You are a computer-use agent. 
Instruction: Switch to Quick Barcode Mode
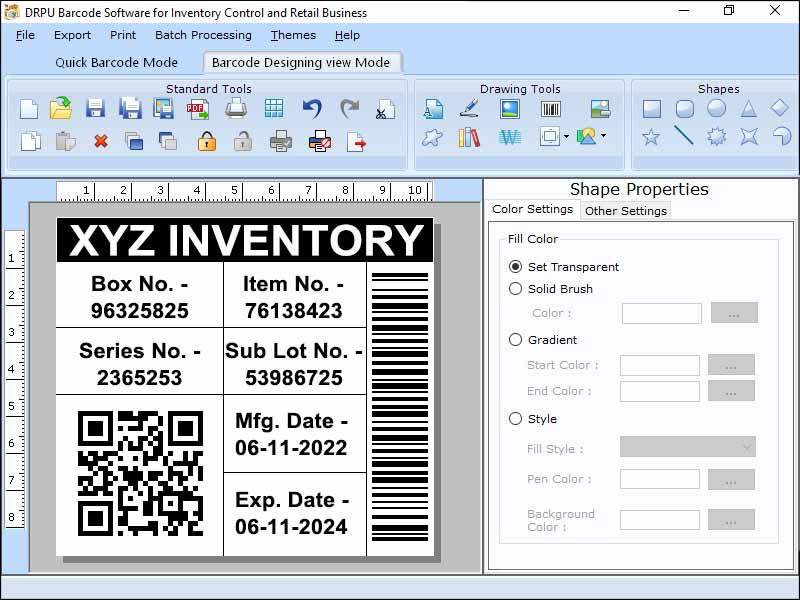coord(117,62)
